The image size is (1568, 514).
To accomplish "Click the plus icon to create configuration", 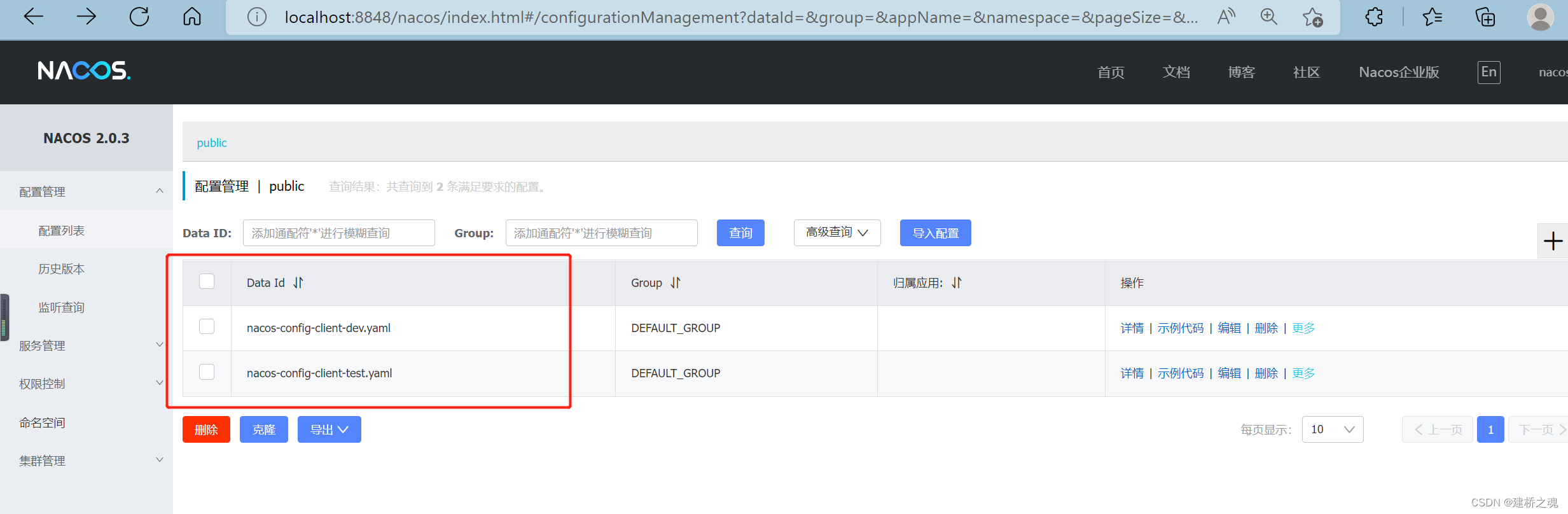I will [1553, 241].
